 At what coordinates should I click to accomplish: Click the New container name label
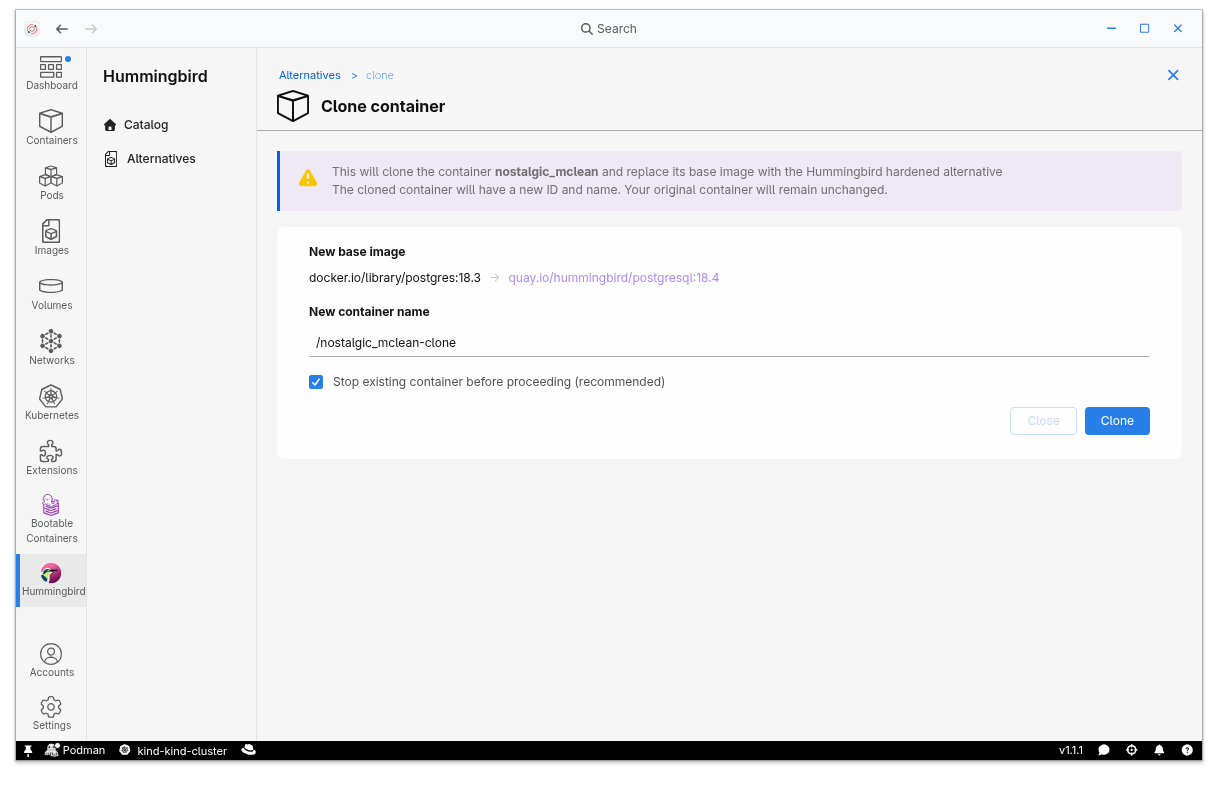(x=369, y=312)
